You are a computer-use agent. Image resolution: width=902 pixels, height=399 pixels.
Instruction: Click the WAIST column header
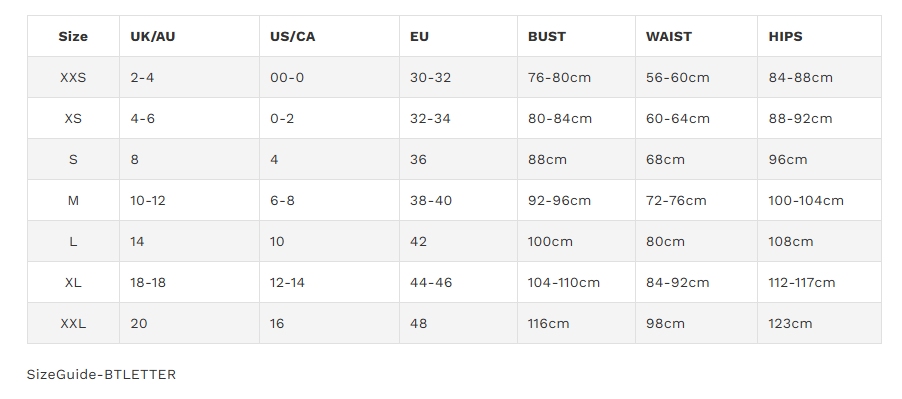(x=668, y=36)
